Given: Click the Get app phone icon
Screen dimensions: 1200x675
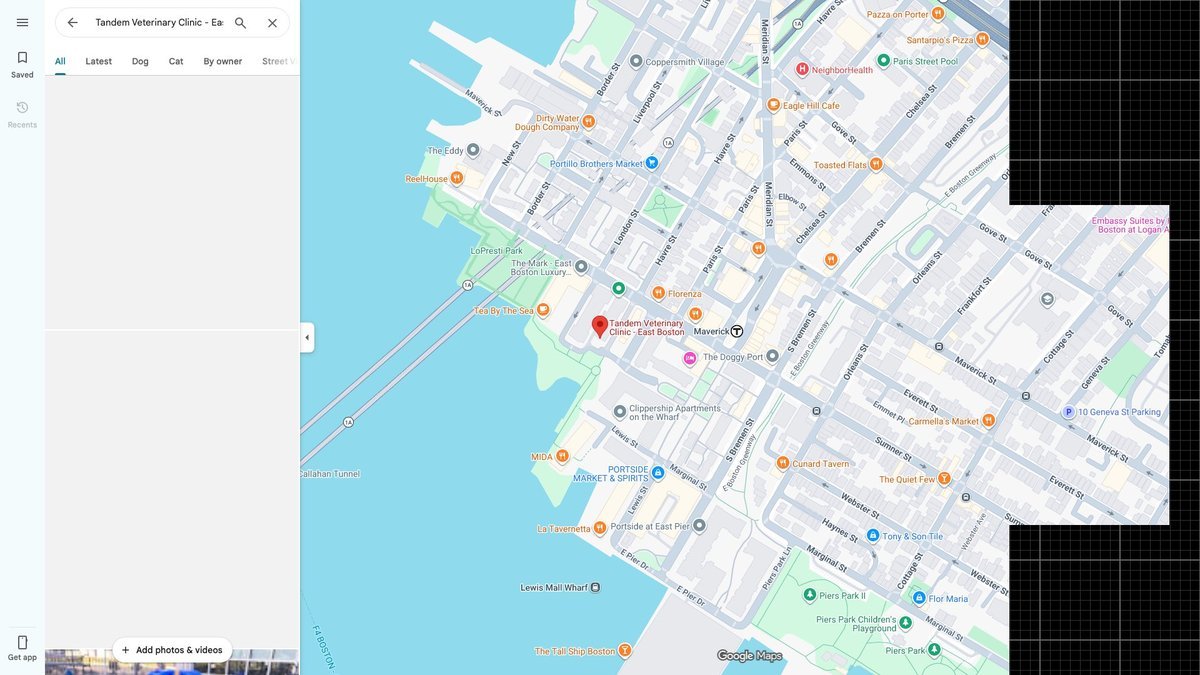Looking at the screenshot, I should [22, 642].
